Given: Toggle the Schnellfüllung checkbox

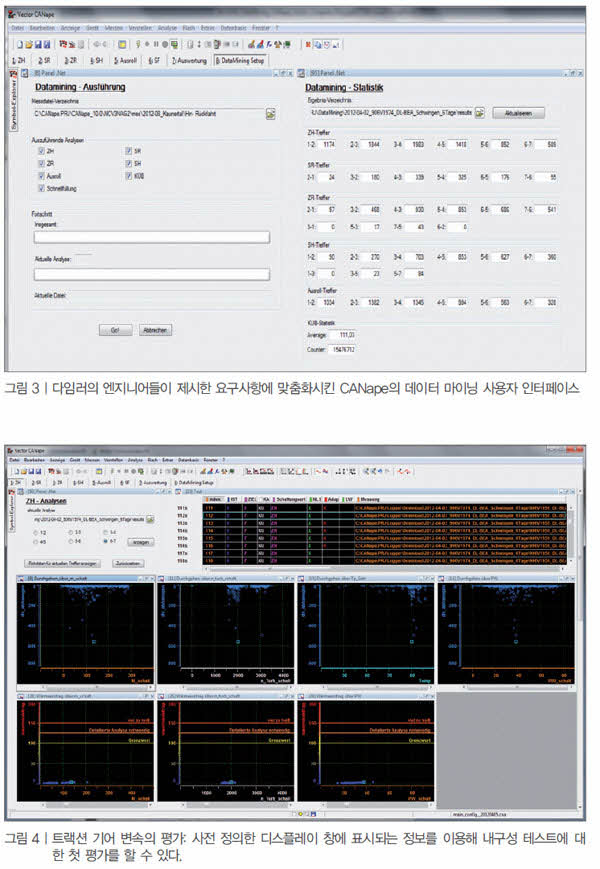Looking at the screenshot, I should (x=41, y=188).
